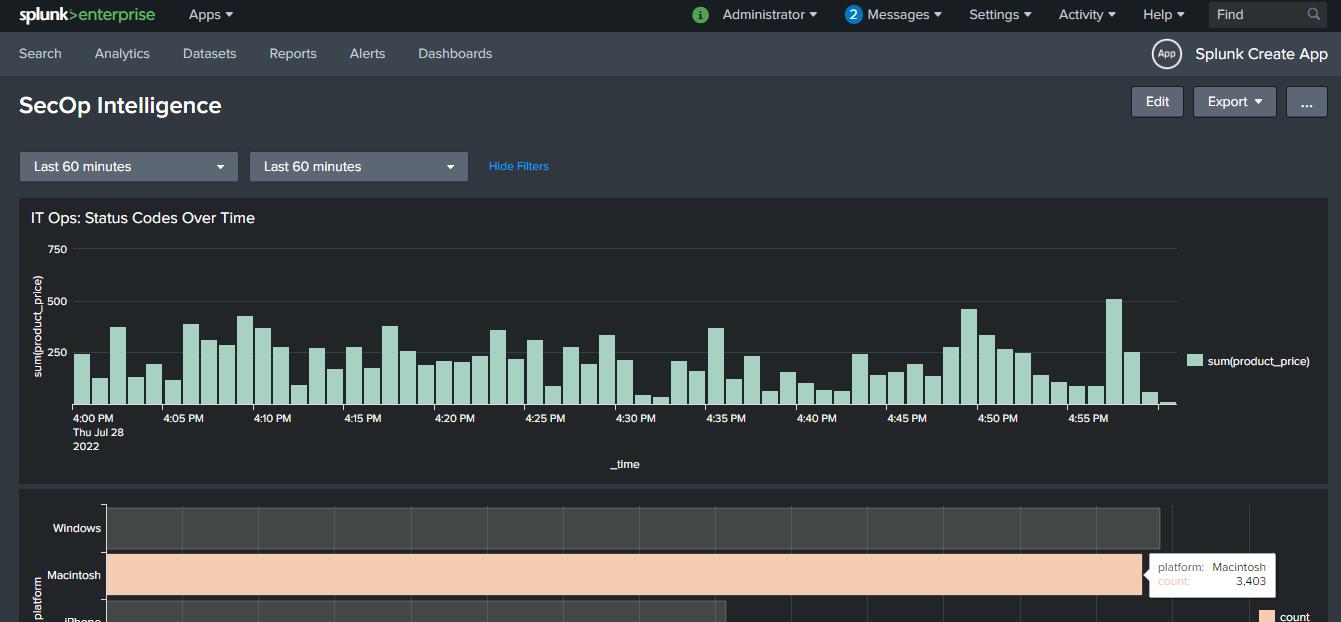Click the Hide Filters link
Screen dimensions: 1341x622
coord(518,167)
